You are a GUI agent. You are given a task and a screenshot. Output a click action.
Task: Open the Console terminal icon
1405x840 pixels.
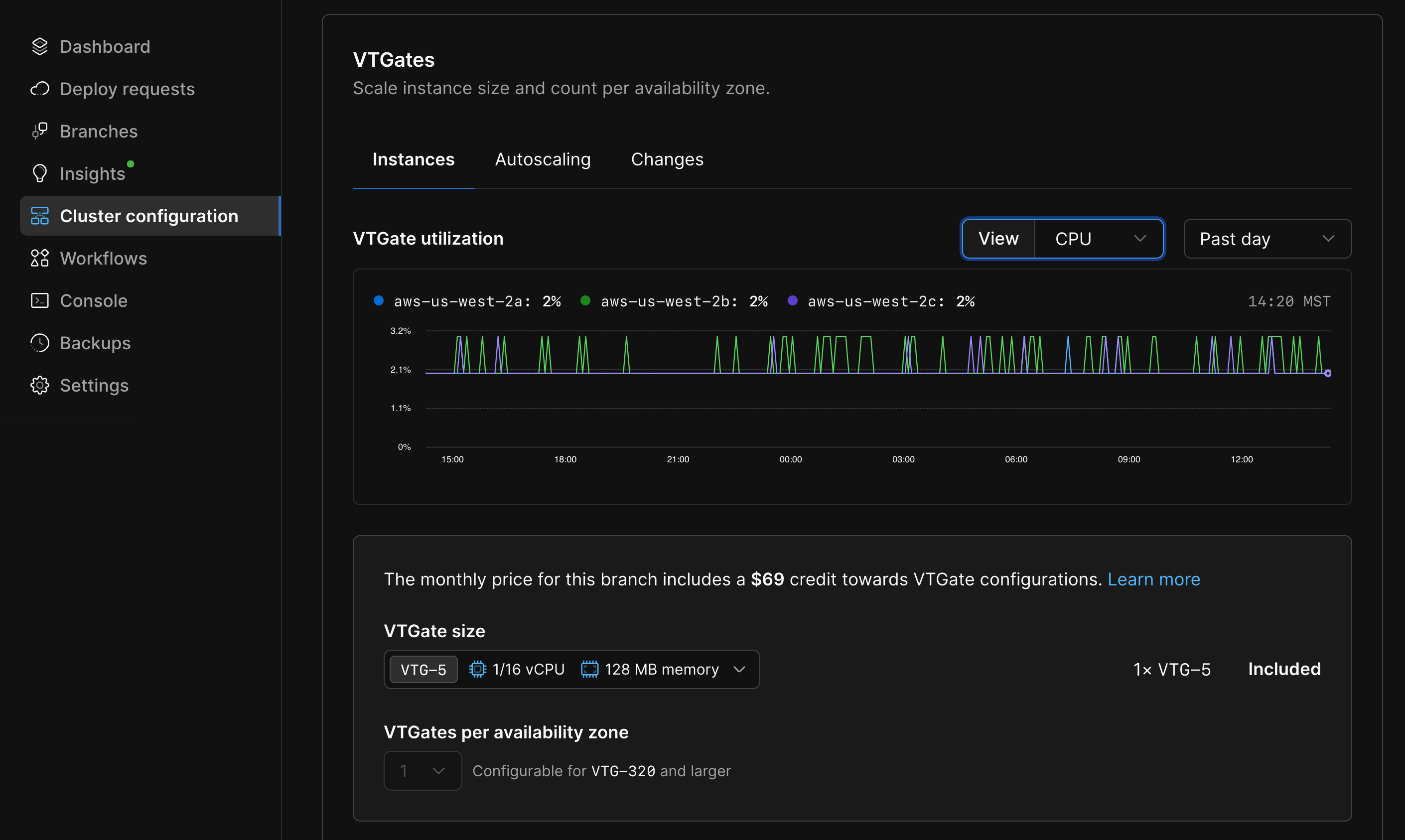coord(40,300)
